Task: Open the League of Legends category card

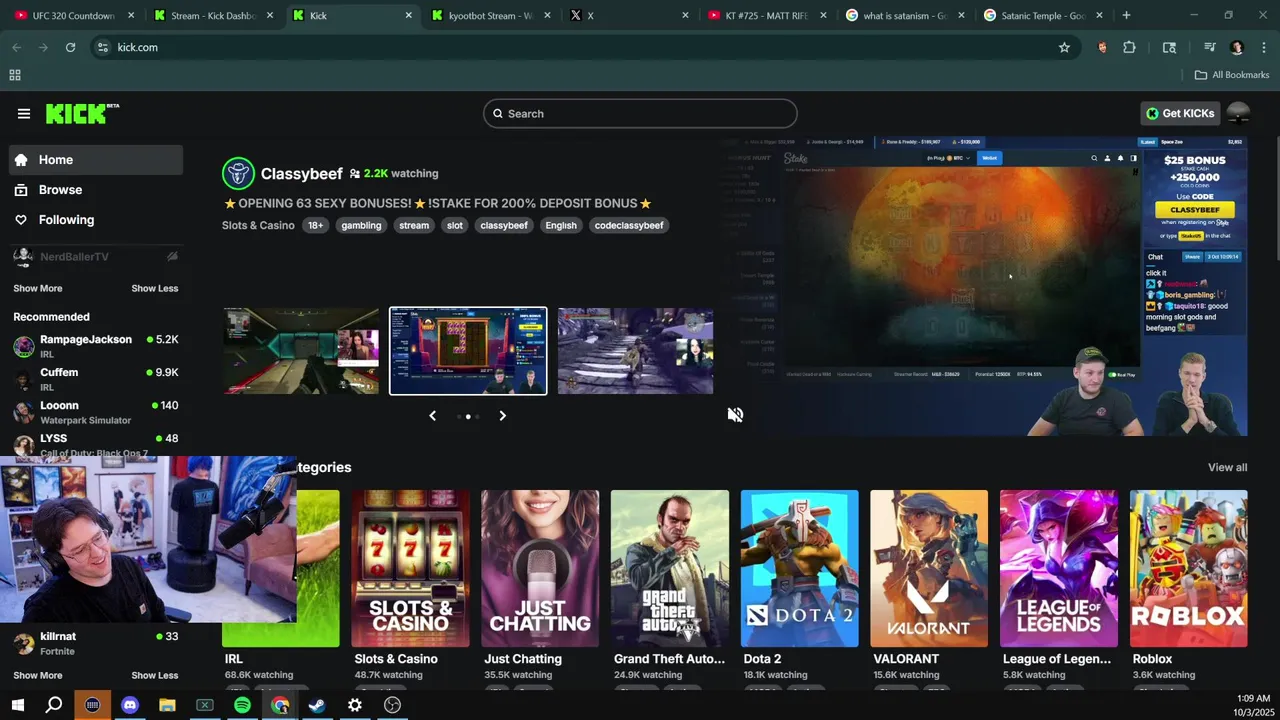Action: pyautogui.click(x=1059, y=568)
